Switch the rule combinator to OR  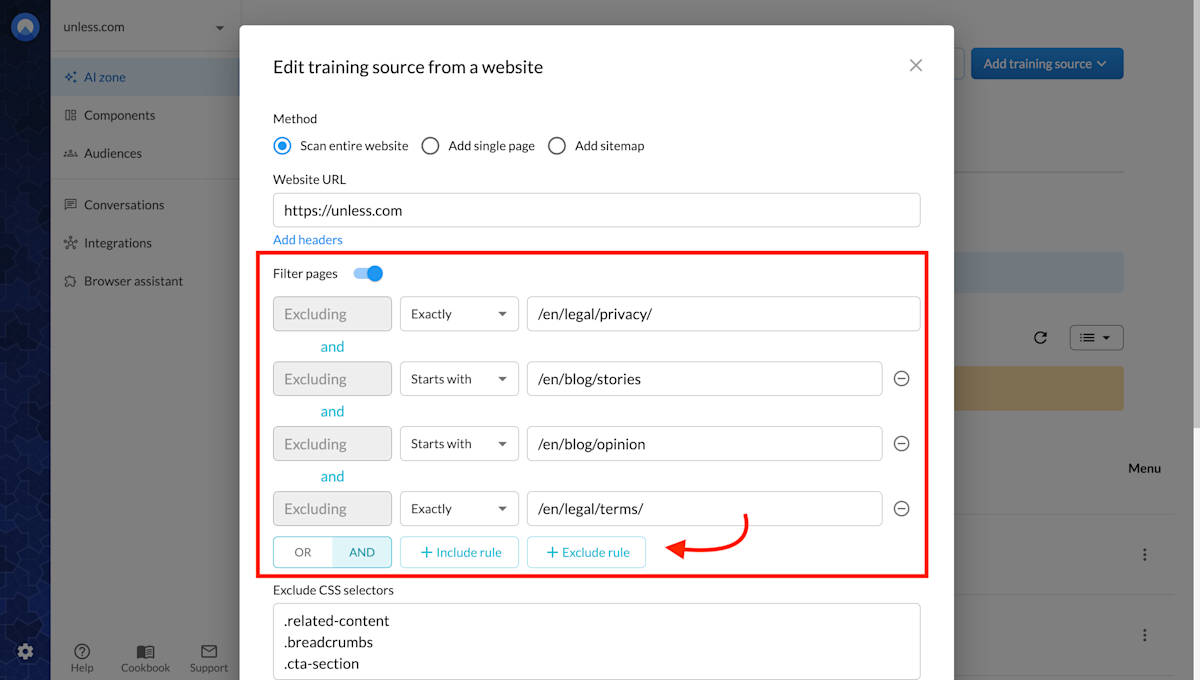pos(302,551)
